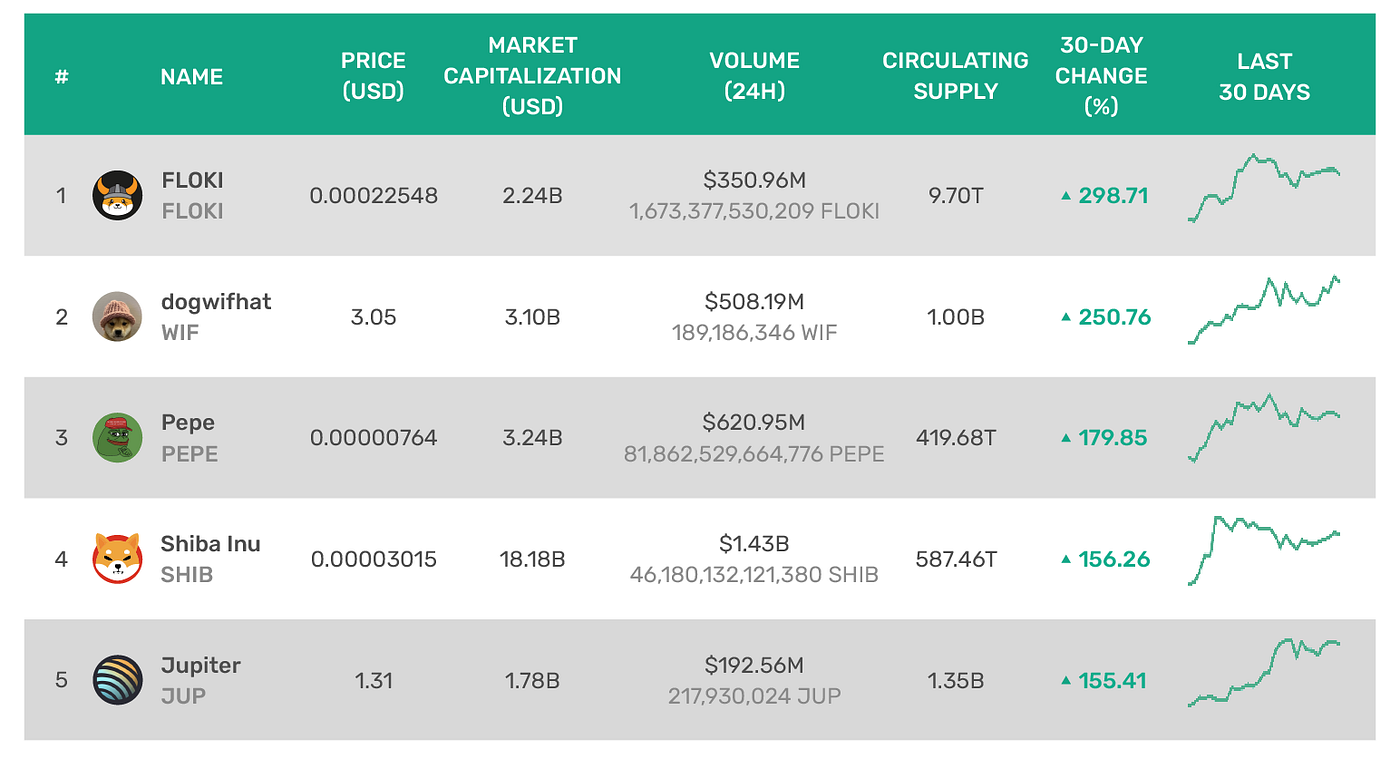
Task: Click the LAST 30 DAYS column header
Action: (1264, 76)
